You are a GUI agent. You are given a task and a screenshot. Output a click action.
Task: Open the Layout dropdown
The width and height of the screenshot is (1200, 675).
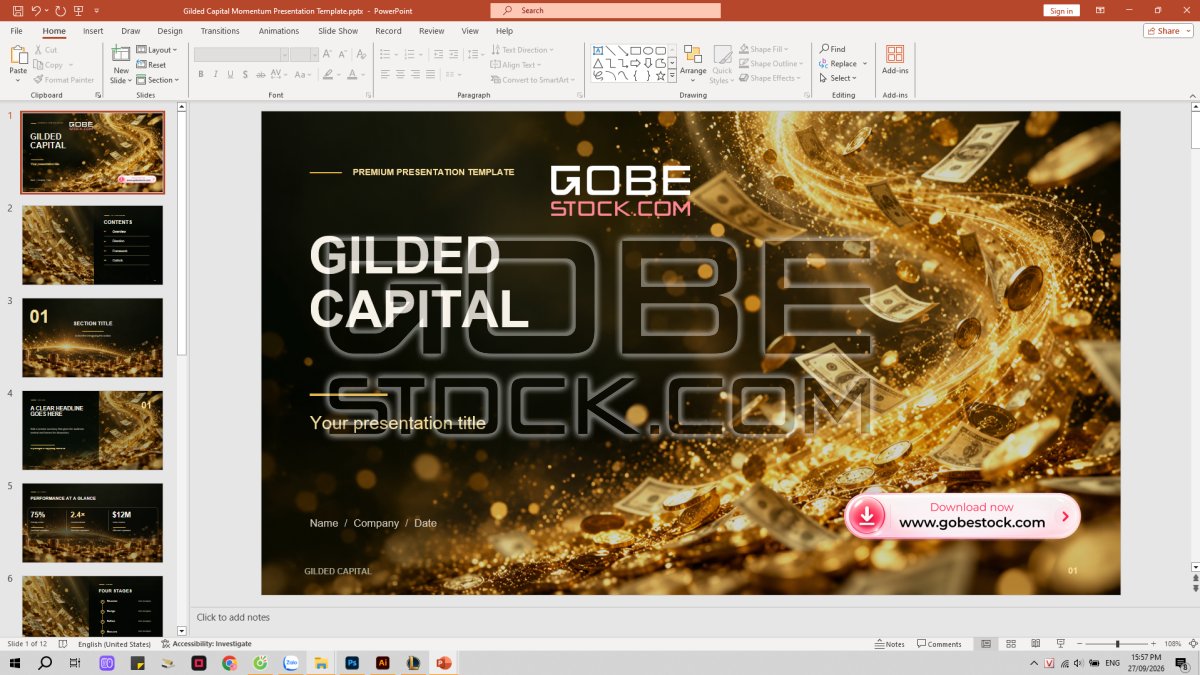[x=156, y=50]
